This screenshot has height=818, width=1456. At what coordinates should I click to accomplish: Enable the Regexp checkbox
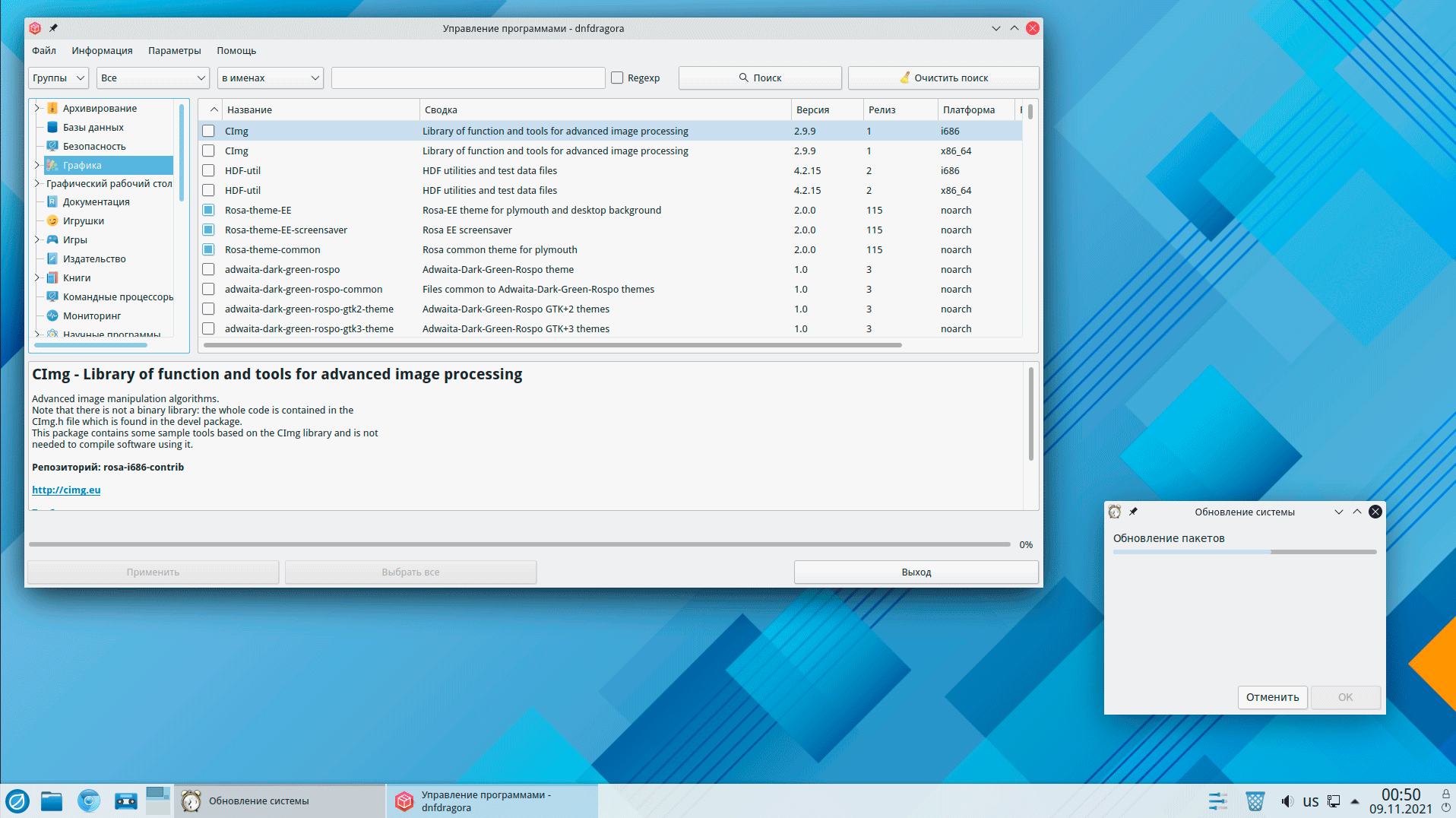617,78
